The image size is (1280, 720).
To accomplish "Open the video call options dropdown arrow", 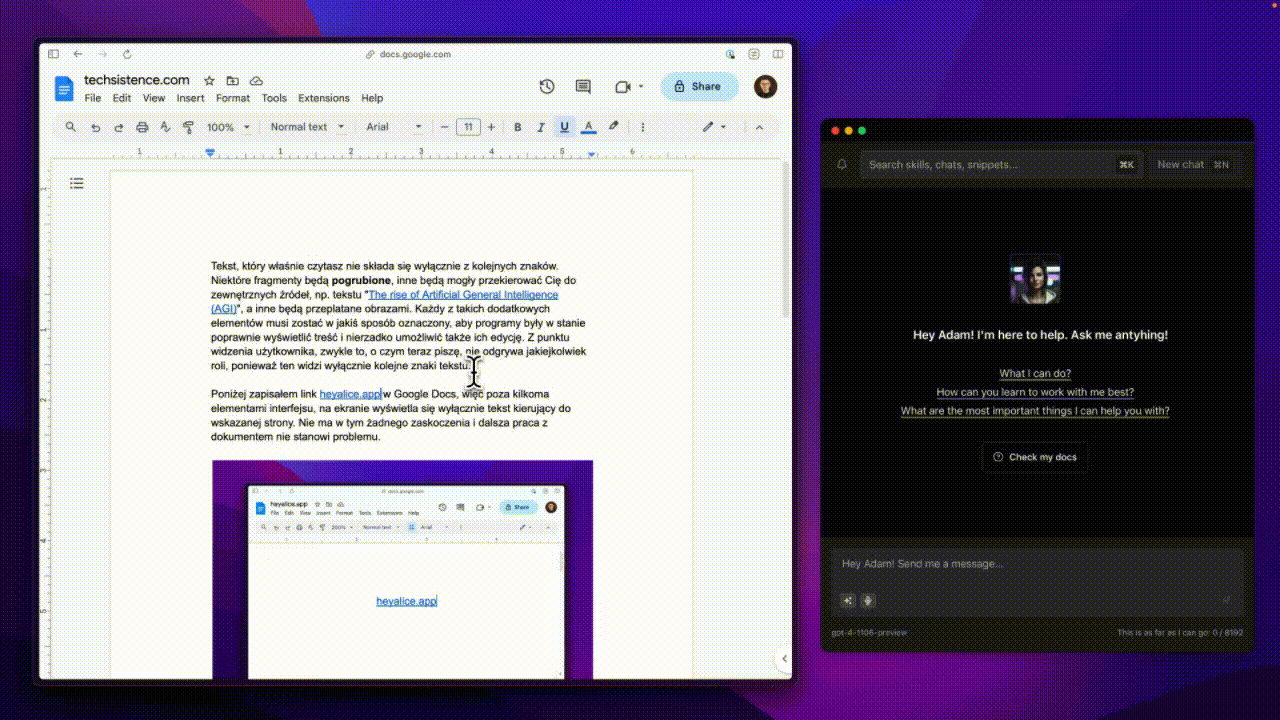I will [641, 87].
